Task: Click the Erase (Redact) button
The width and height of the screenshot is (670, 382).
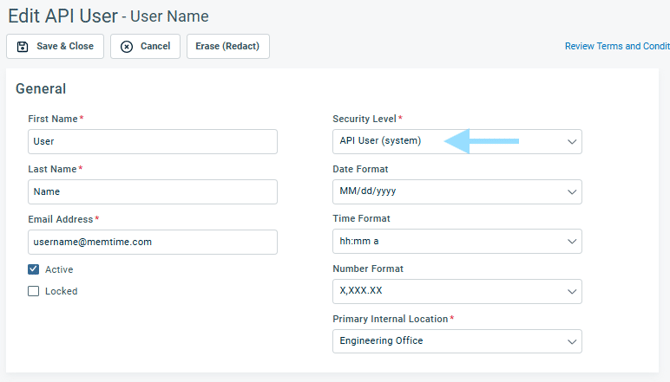Action: 228,46
